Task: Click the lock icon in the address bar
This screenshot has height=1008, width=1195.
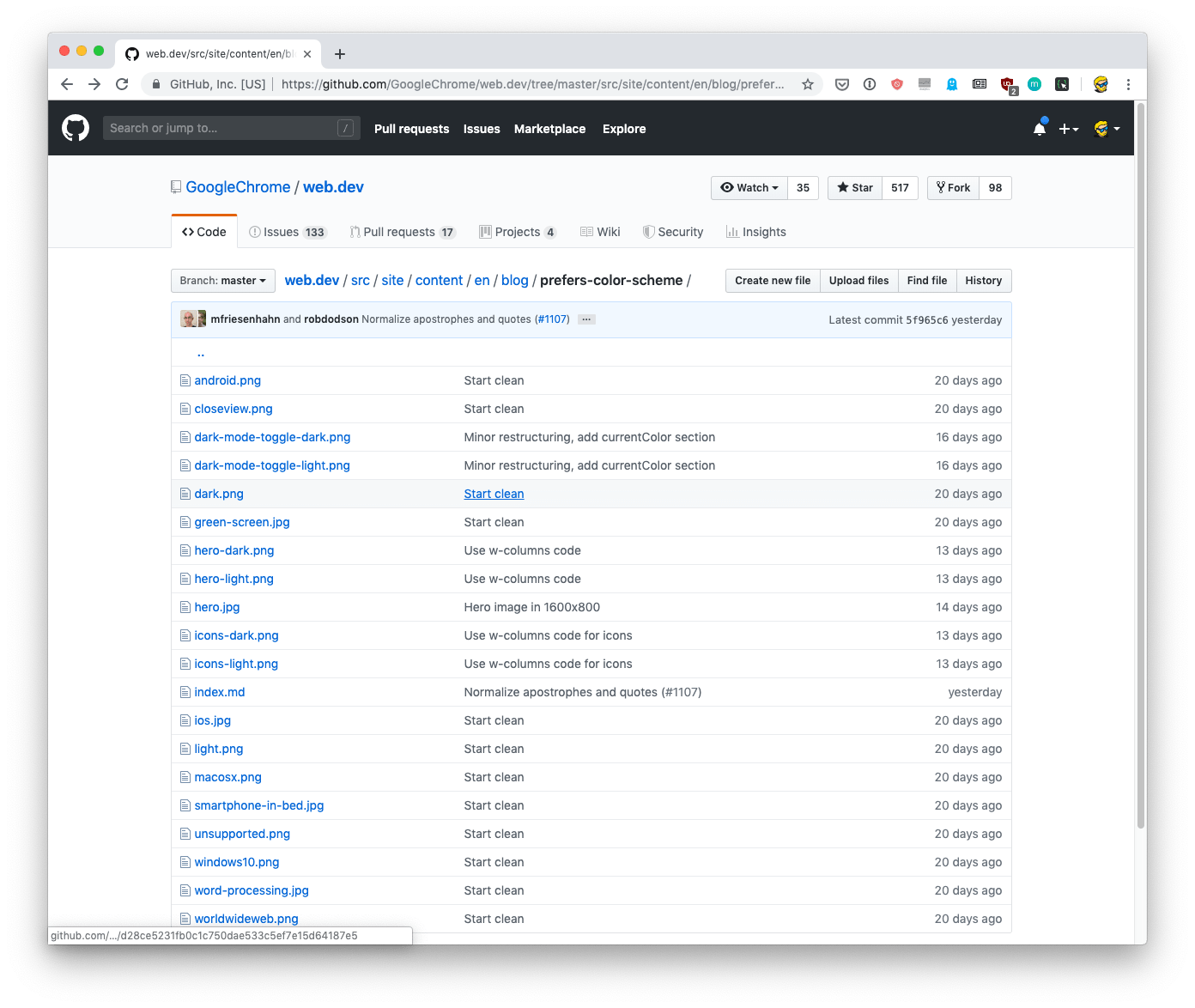Action: pos(156,84)
